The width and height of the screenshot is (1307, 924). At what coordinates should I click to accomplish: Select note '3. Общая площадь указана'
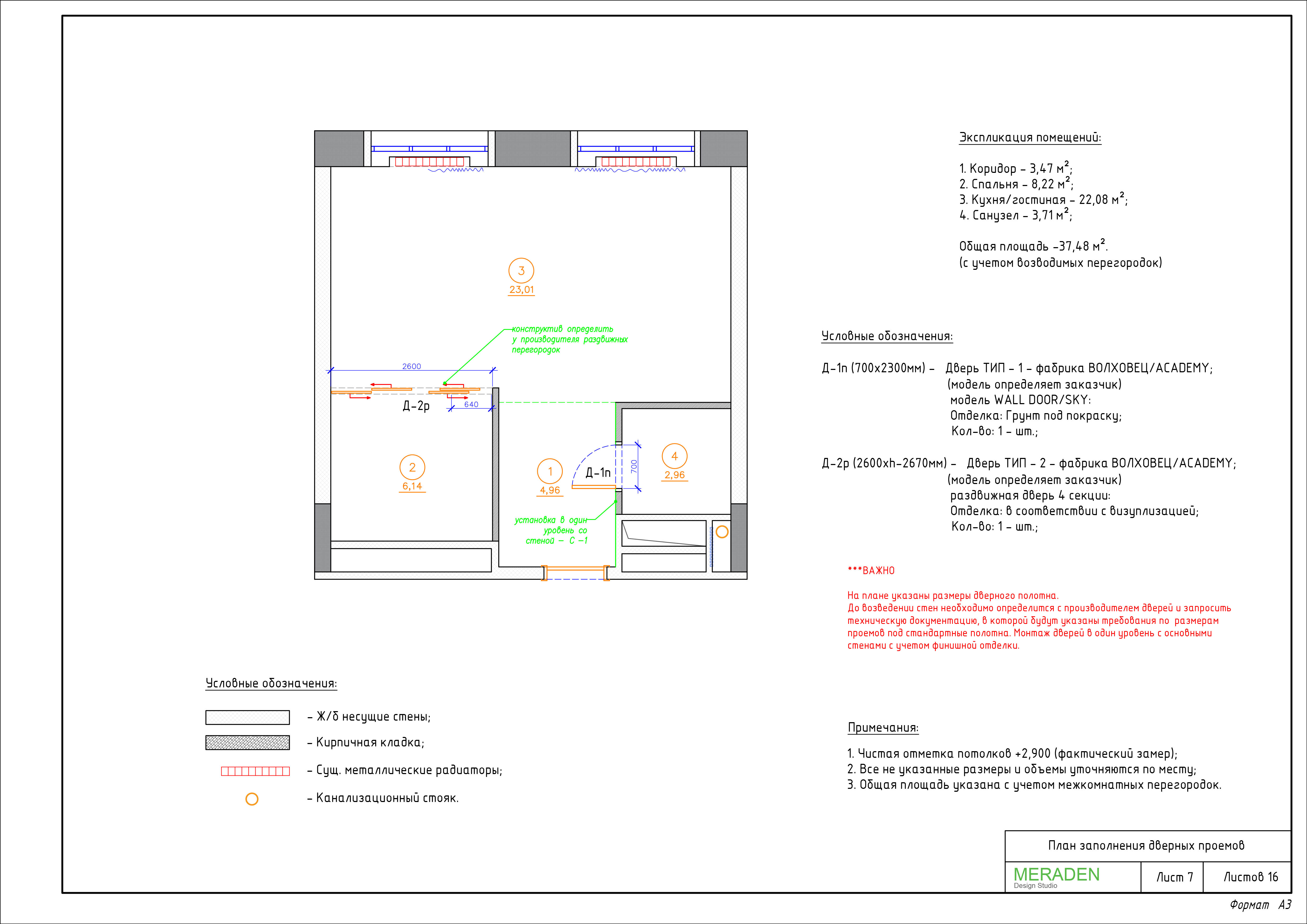1034,785
